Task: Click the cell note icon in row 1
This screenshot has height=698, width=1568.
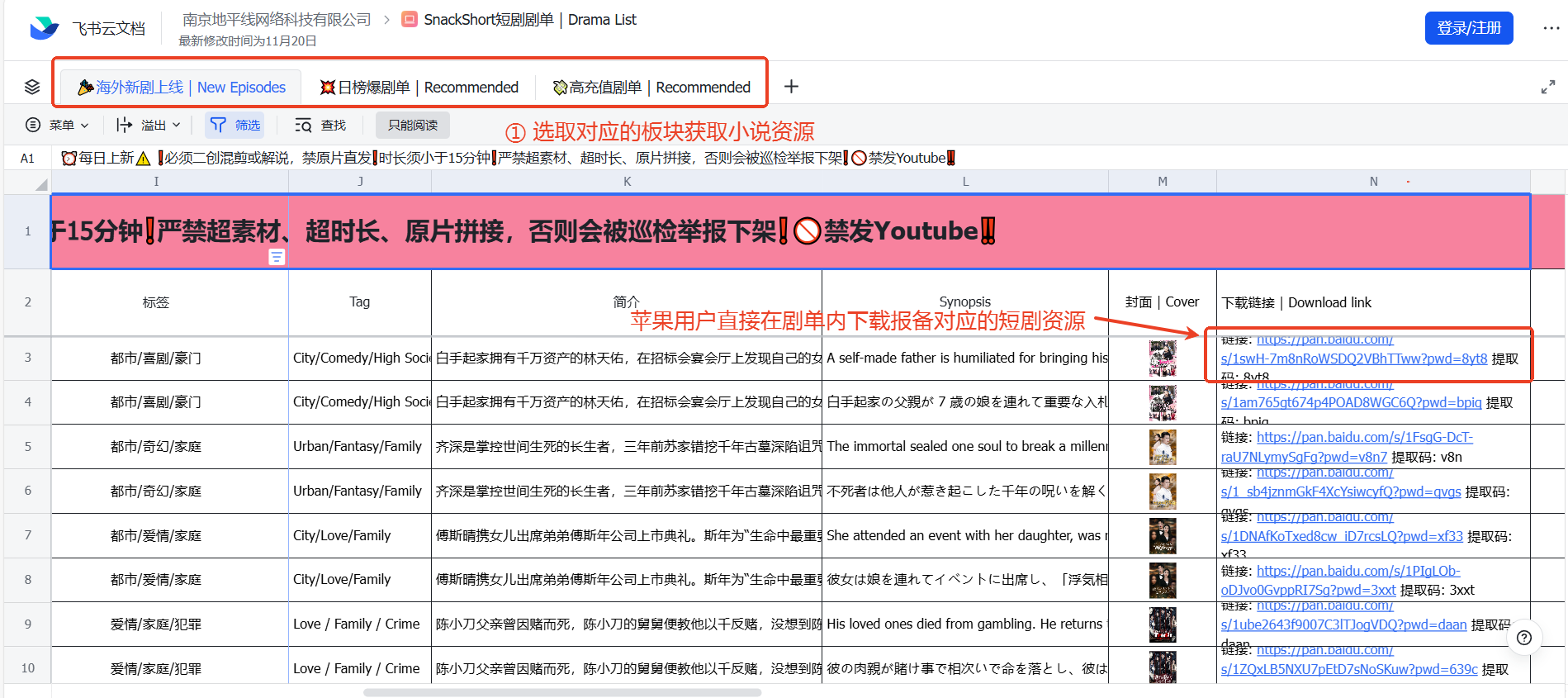Action: tap(277, 257)
